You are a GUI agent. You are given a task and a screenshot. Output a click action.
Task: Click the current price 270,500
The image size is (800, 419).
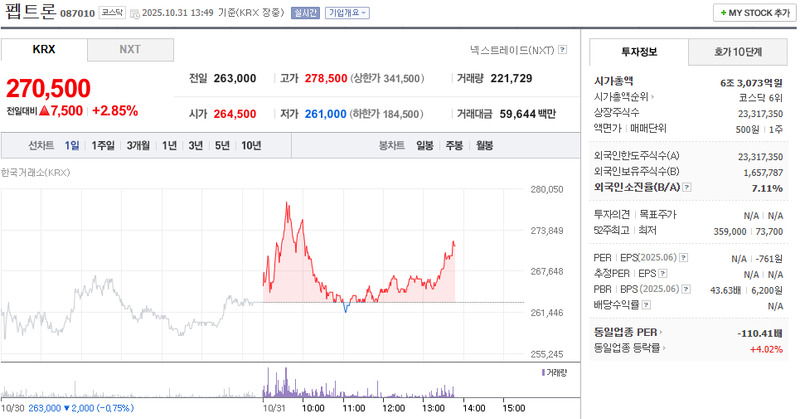click(48, 88)
